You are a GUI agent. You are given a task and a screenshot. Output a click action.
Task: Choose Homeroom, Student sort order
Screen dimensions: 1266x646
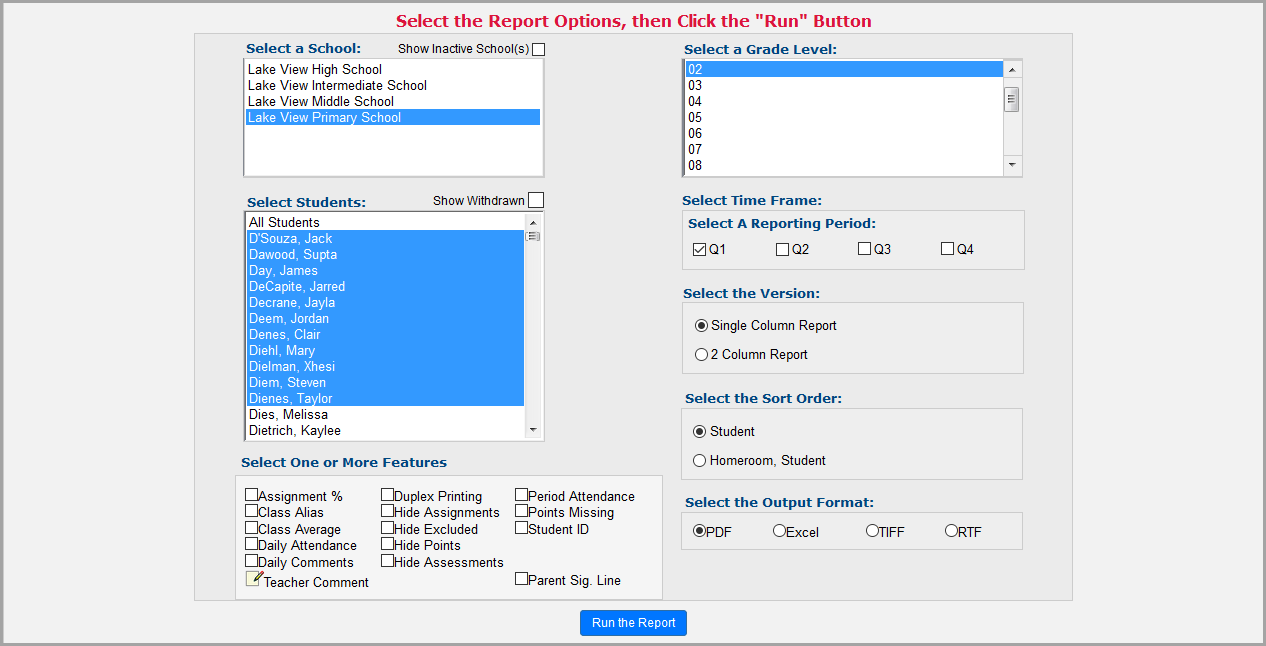(700, 460)
